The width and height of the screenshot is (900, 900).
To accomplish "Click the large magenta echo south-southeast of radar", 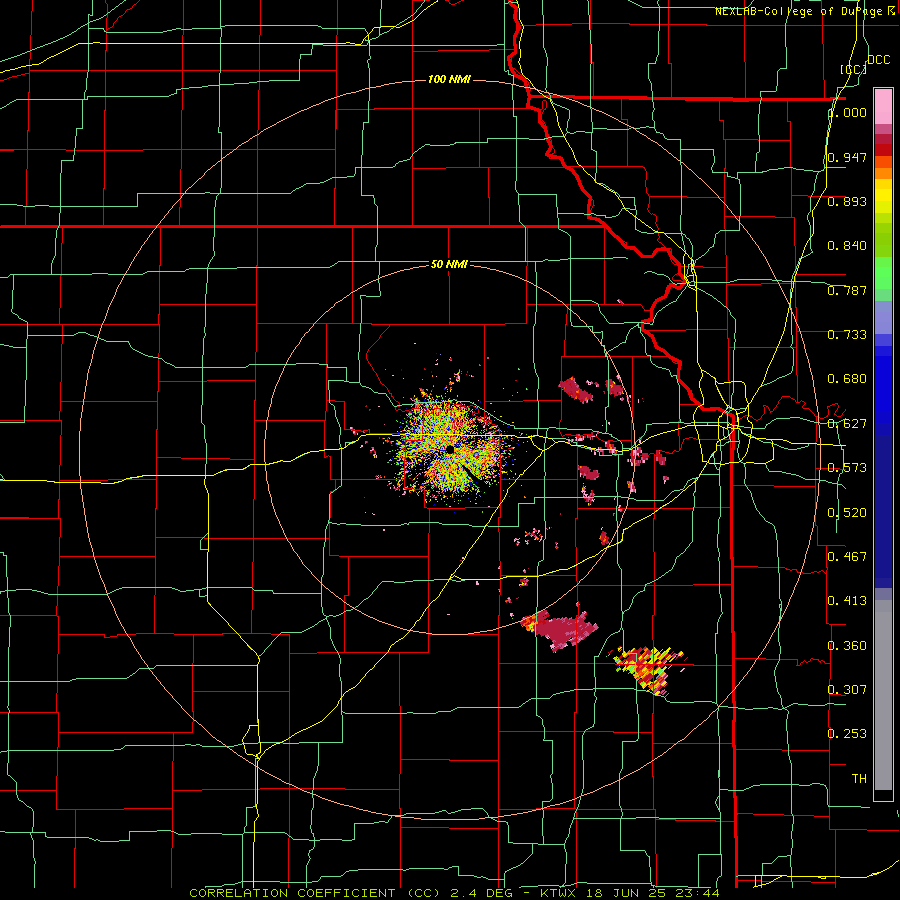I will point(561,630).
